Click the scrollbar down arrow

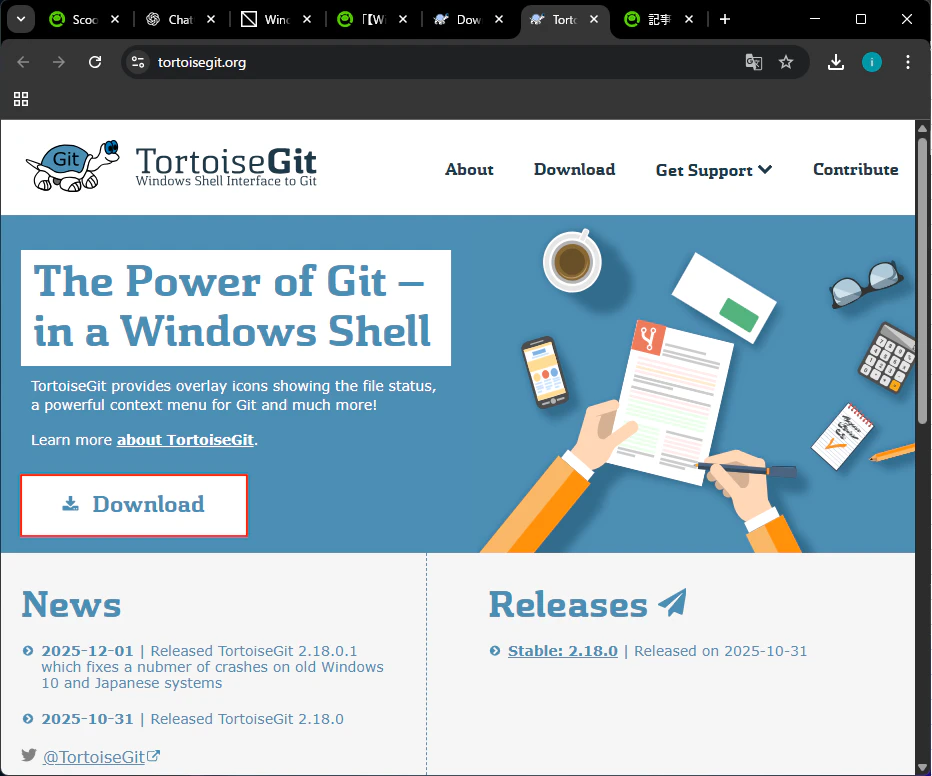click(x=922, y=768)
